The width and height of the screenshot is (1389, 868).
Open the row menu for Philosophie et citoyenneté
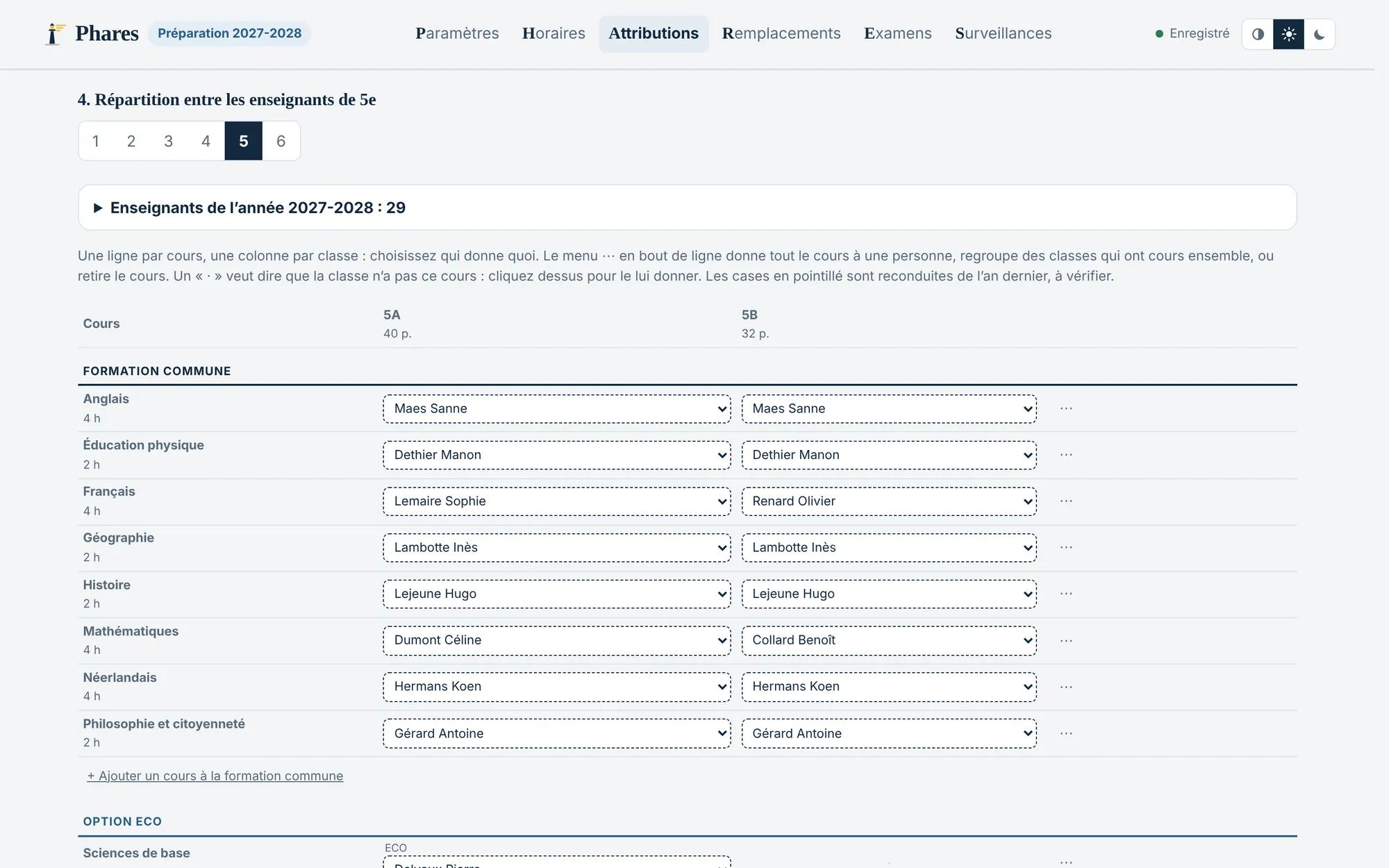coord(1066,734)
